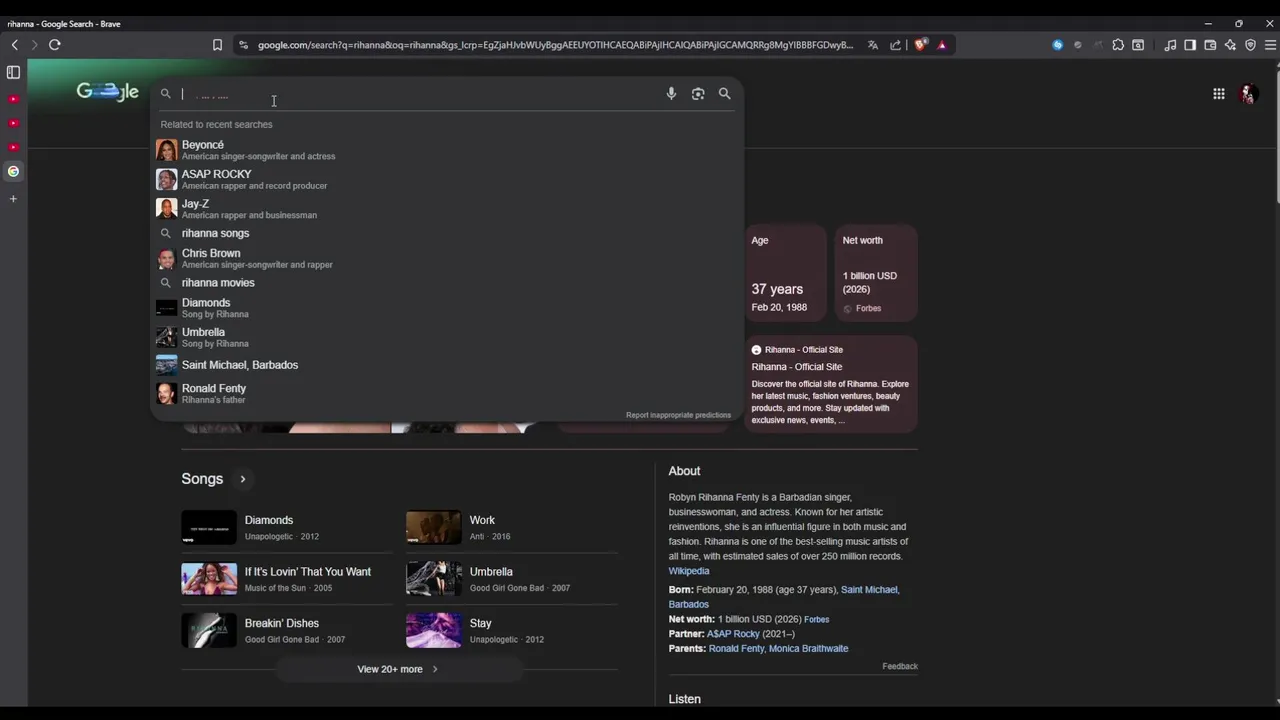Switch to the second YouTube vertical tab
This screenshot has height=720, width=1280.
pyautogui.click(x=13, y=123)
